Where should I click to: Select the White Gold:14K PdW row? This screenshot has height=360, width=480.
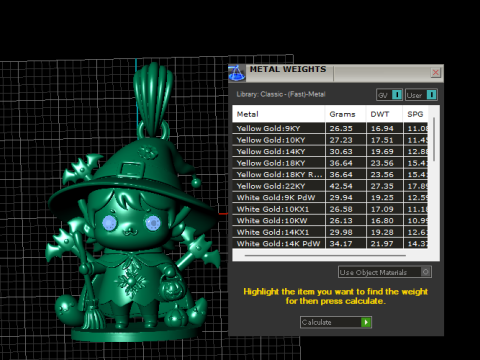click(x=330, y=243)
